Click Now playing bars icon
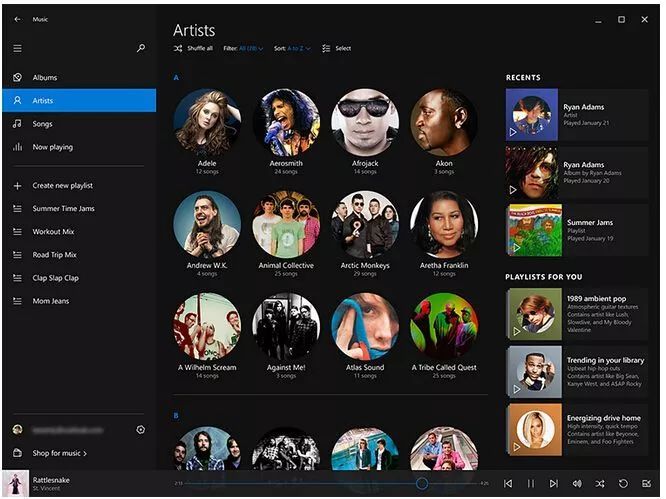The image size is (666, 499). 17,147
